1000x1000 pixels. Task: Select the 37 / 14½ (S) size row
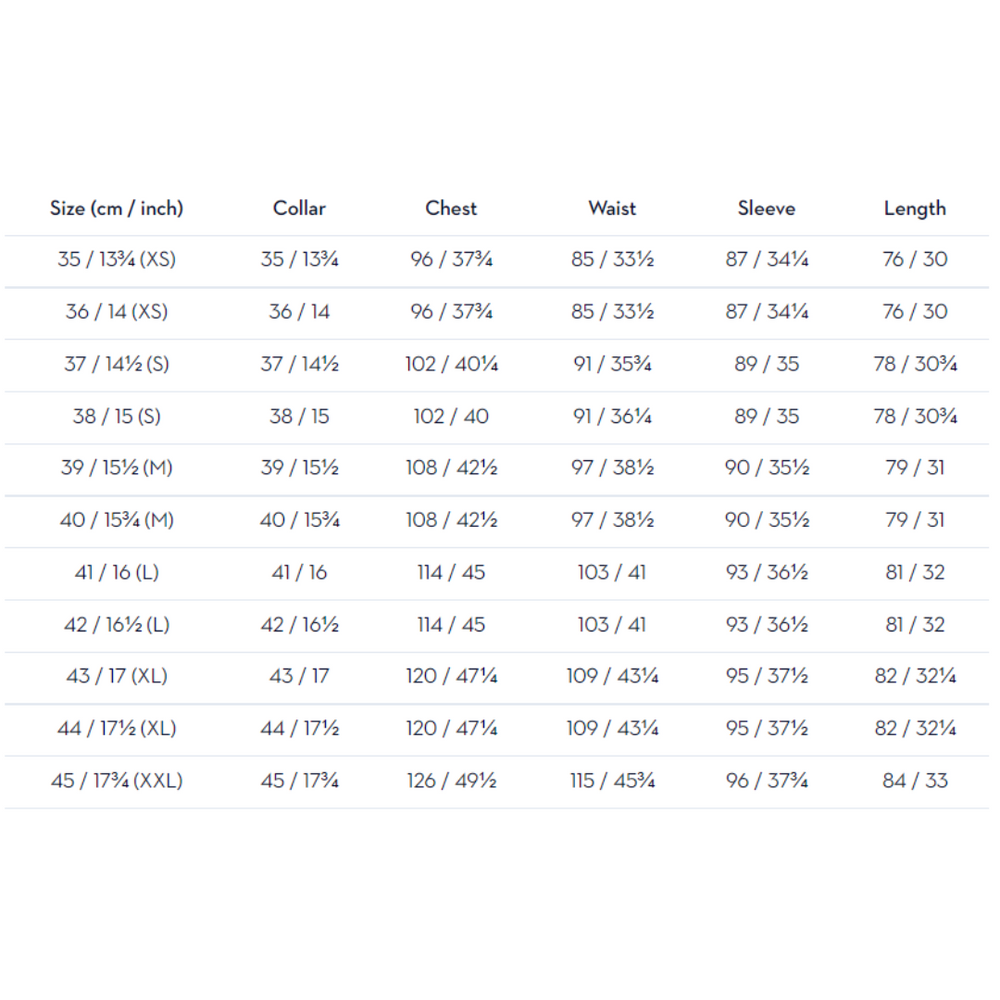(497, 366)
